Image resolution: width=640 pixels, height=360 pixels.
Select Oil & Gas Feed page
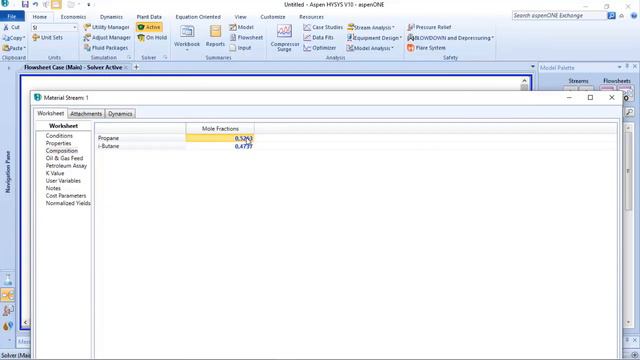pyautogui.click(x=64, y=158)
